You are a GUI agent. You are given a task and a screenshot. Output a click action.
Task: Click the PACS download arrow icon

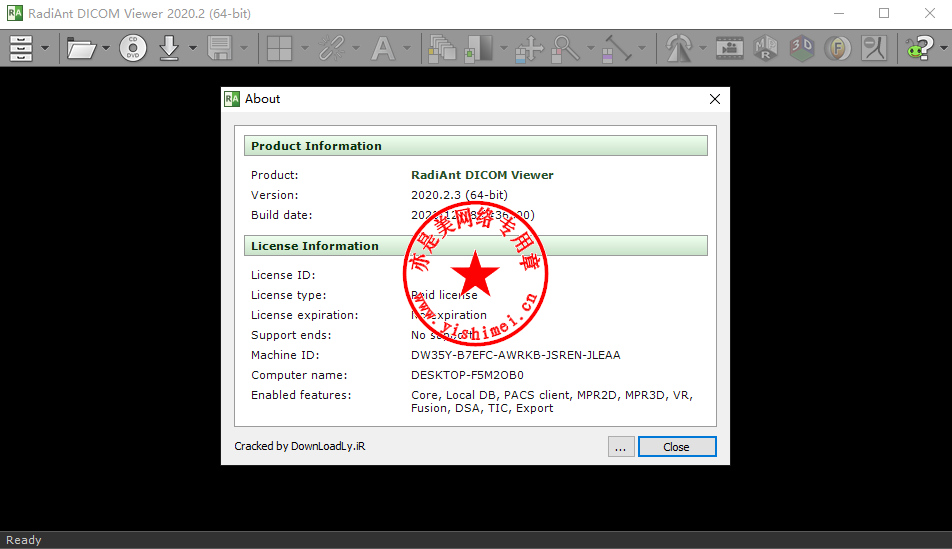tap(169, 48)
